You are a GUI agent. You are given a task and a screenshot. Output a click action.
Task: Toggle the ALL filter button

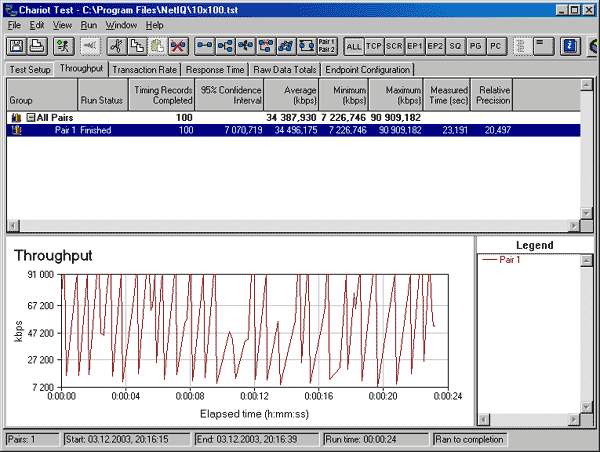354,46
